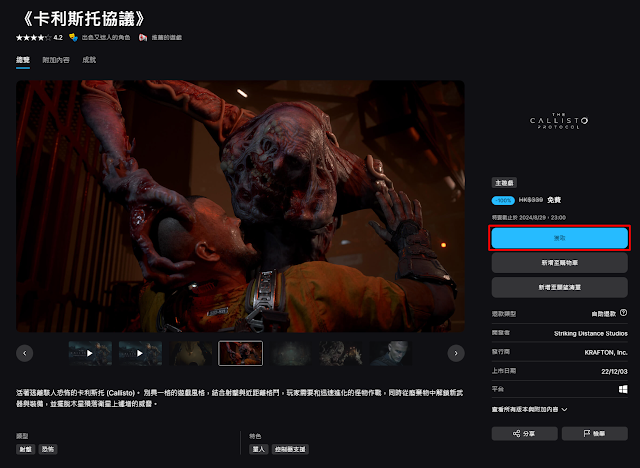
Task: Play the second video trailer thumbnail
Action: [x=140, y=353]
